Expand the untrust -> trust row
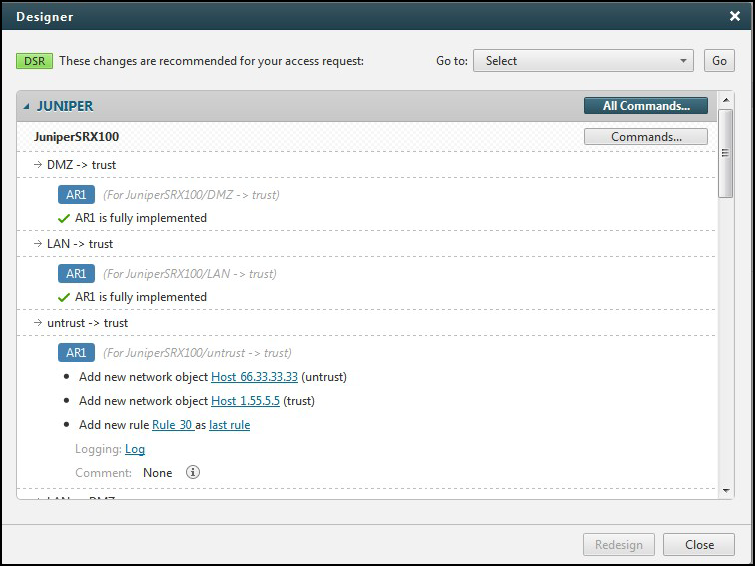The width and height of the screenshot is (755, 566). (x=37, y=323)
